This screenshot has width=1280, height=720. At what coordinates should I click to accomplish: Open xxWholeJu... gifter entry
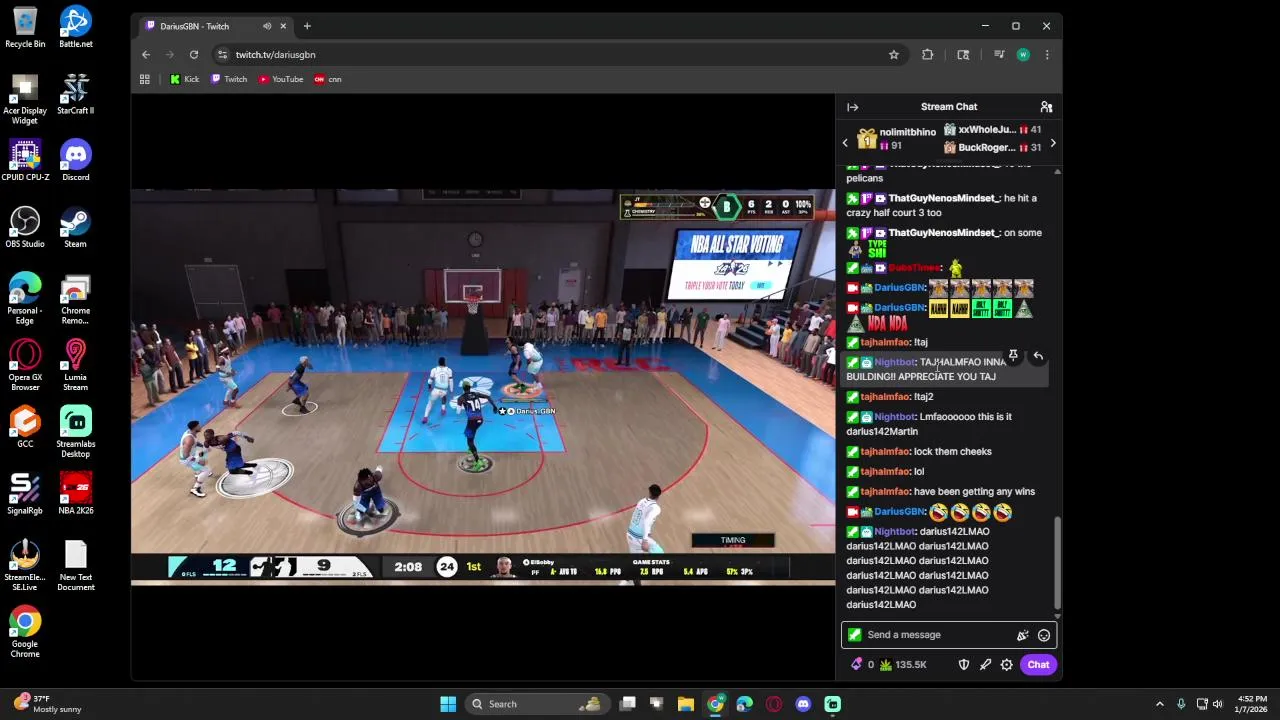click(x=993, y=130)
